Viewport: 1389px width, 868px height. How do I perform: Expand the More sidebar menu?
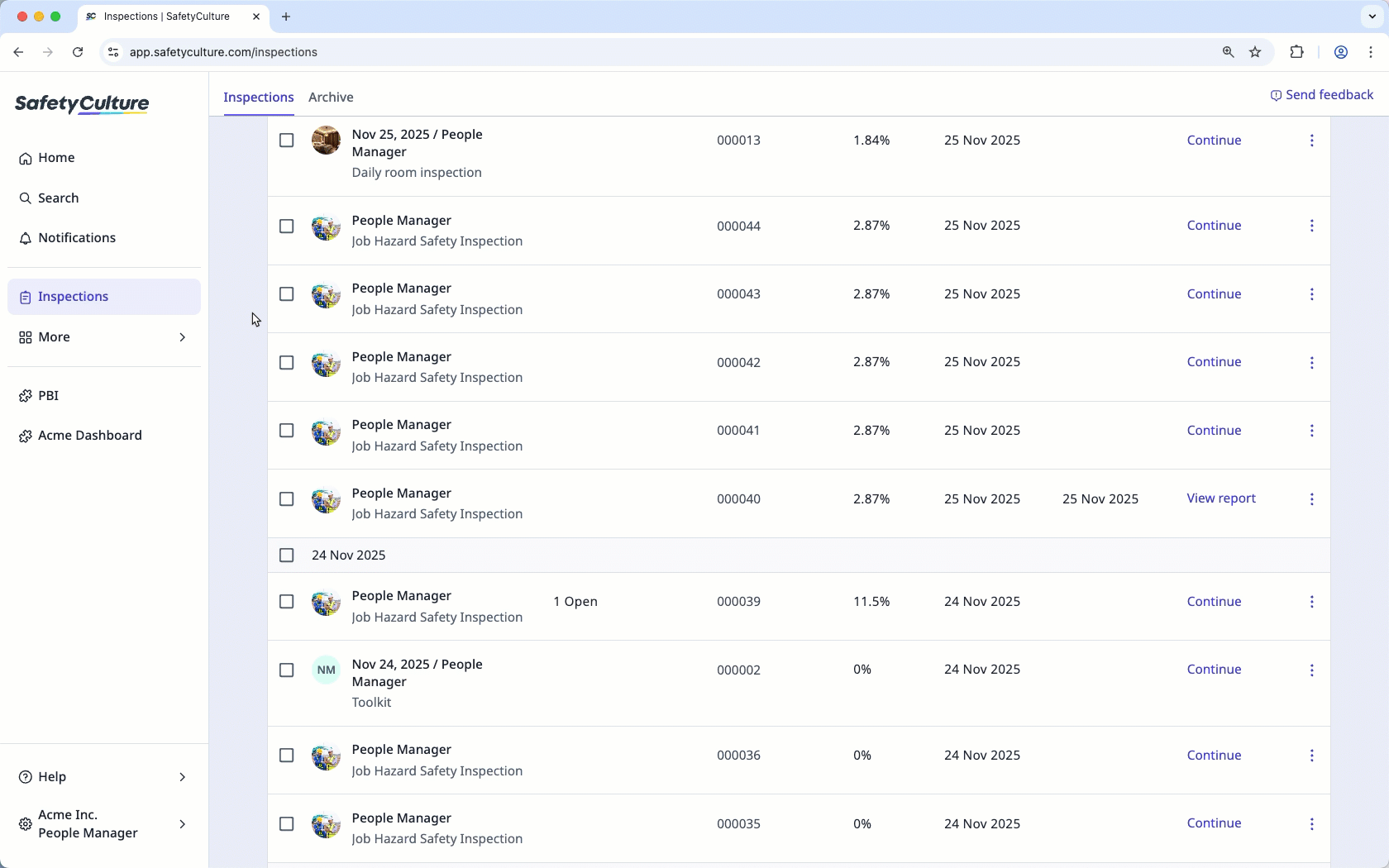[x=104, y=337]
